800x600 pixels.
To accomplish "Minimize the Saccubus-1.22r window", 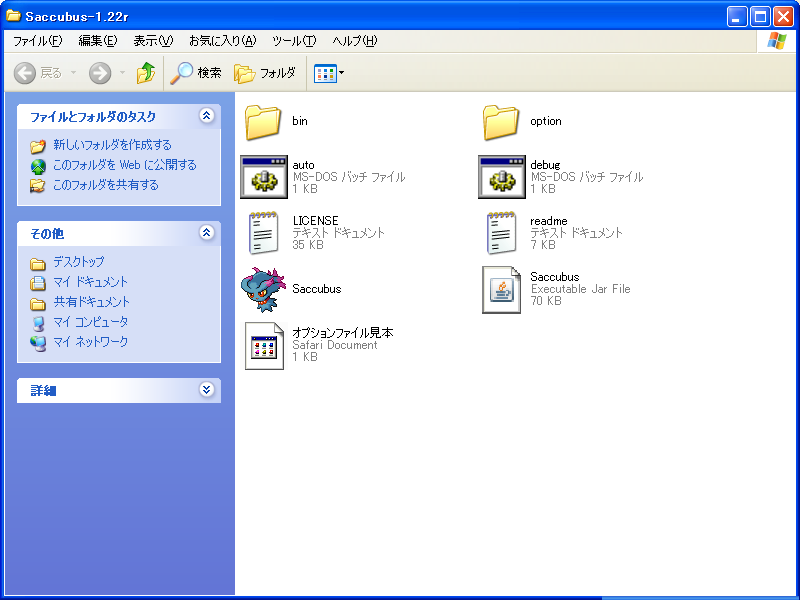I will point(736,16).
